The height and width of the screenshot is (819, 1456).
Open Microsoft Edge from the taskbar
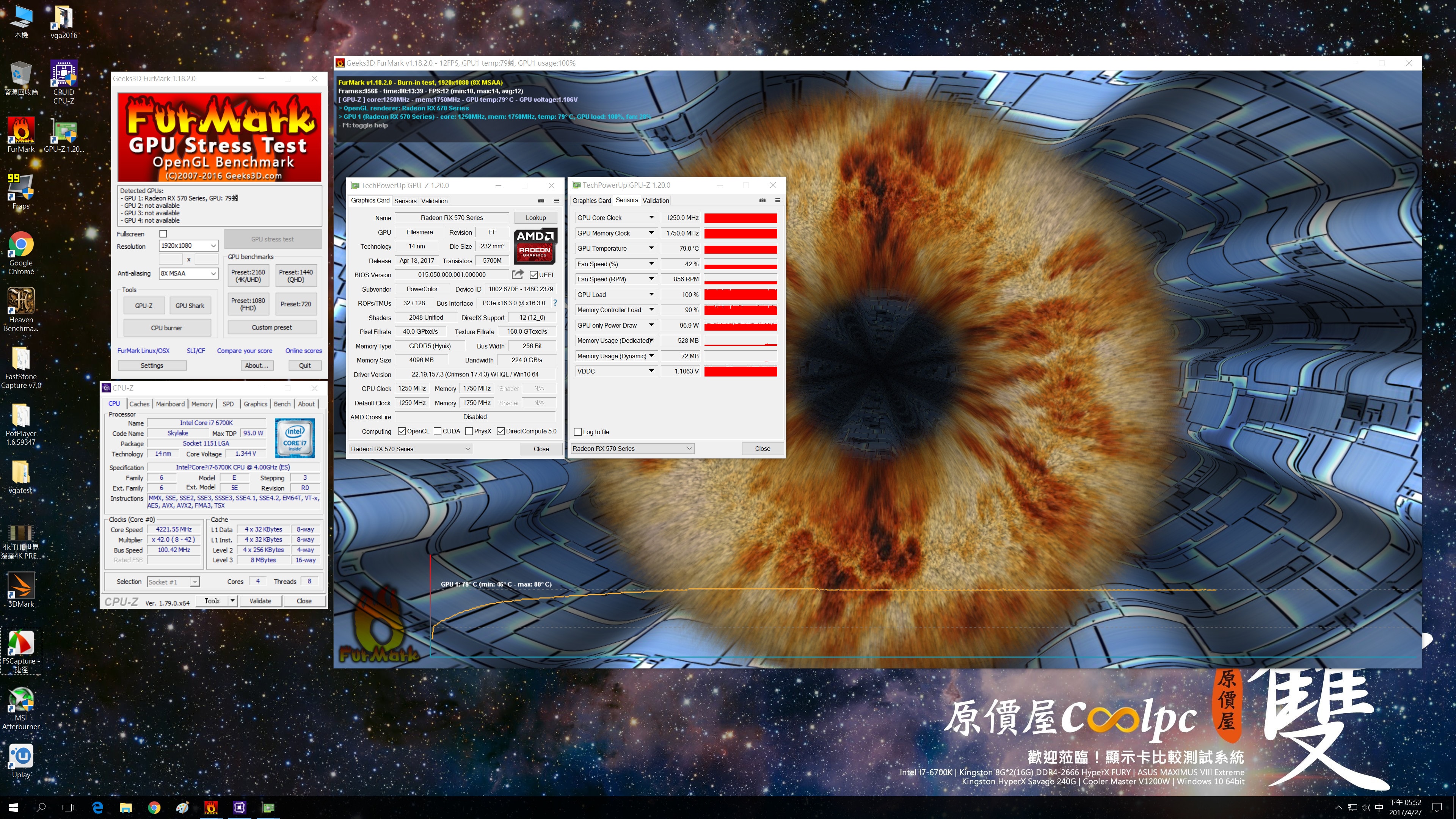pyautogui.click(x=97, y=807)
